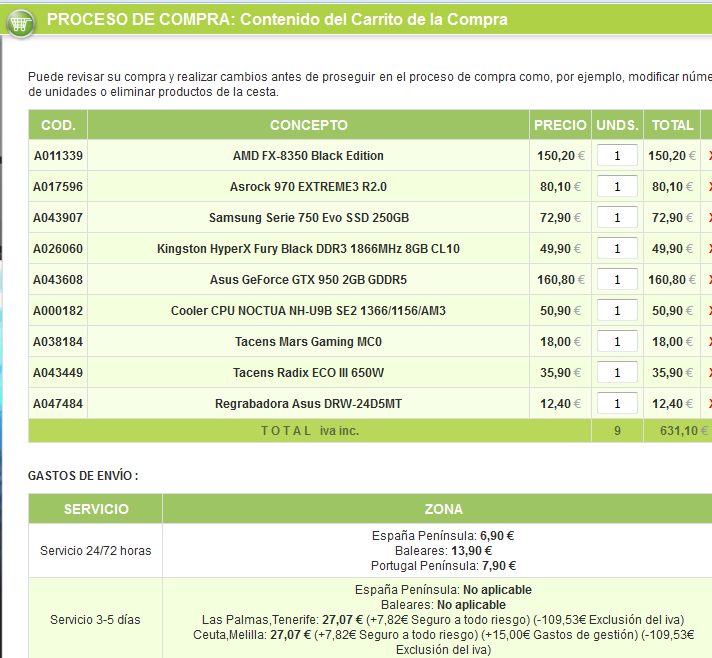Change quantity for Regrabadora Asus DRW-24D5MT
The image size is (712, 658).
coord(617,403)
